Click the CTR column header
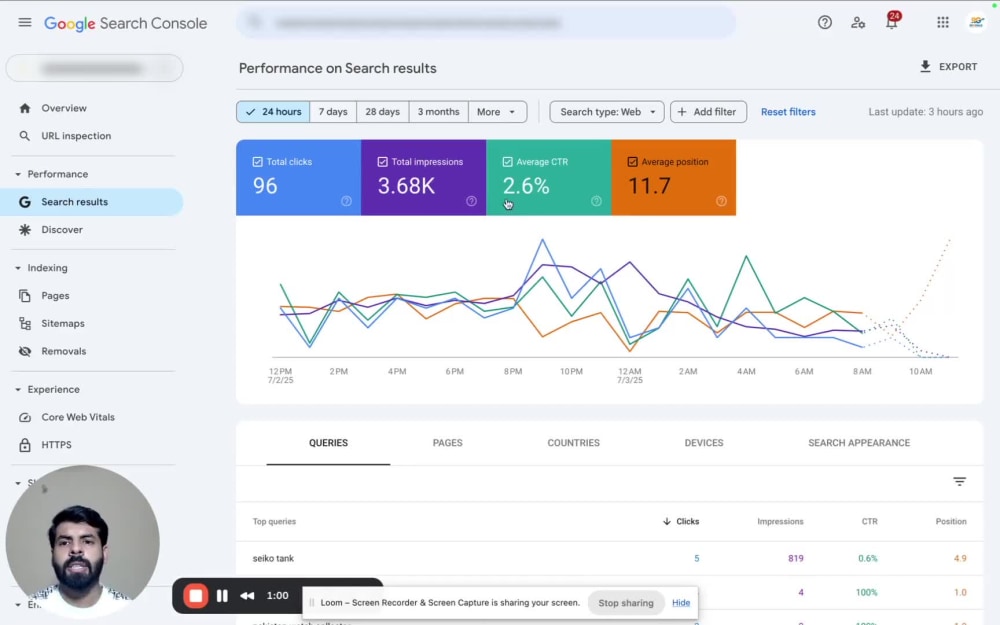This screenshot has width=1000, height=625. 869,522
